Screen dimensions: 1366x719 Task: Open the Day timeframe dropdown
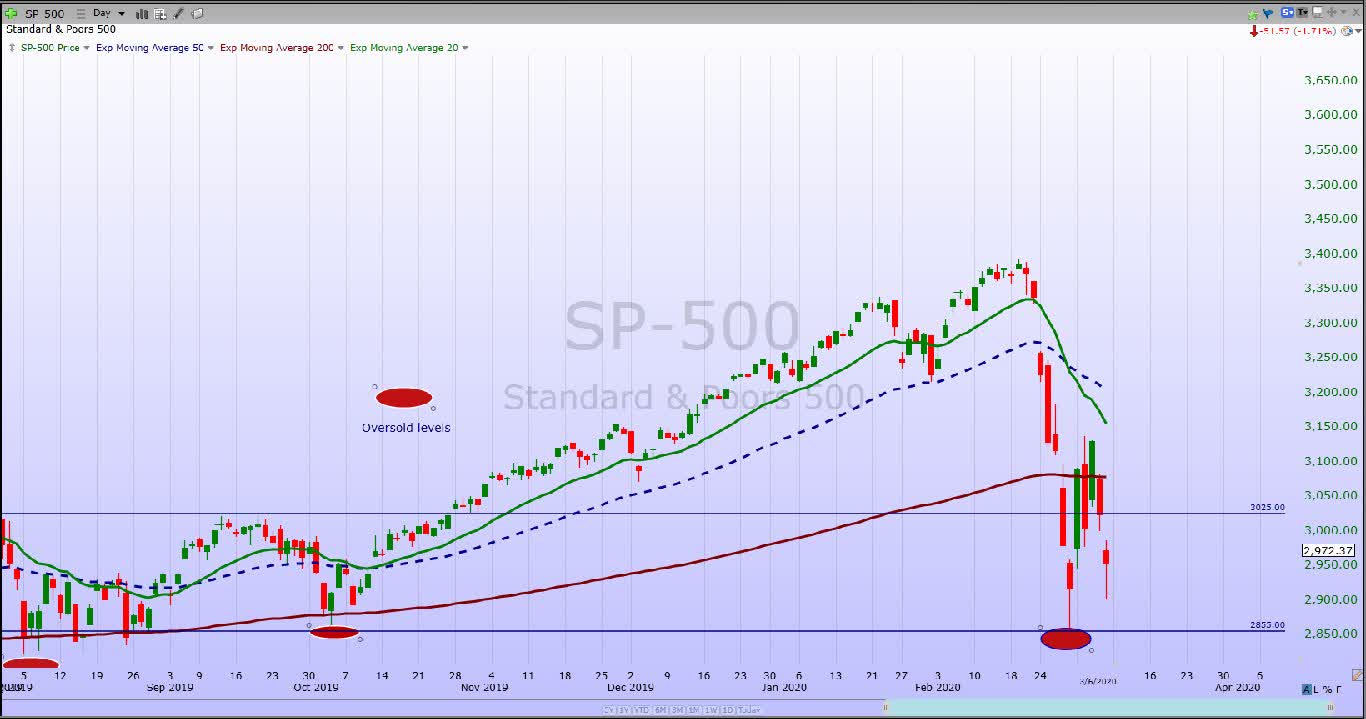coord(109,13)
